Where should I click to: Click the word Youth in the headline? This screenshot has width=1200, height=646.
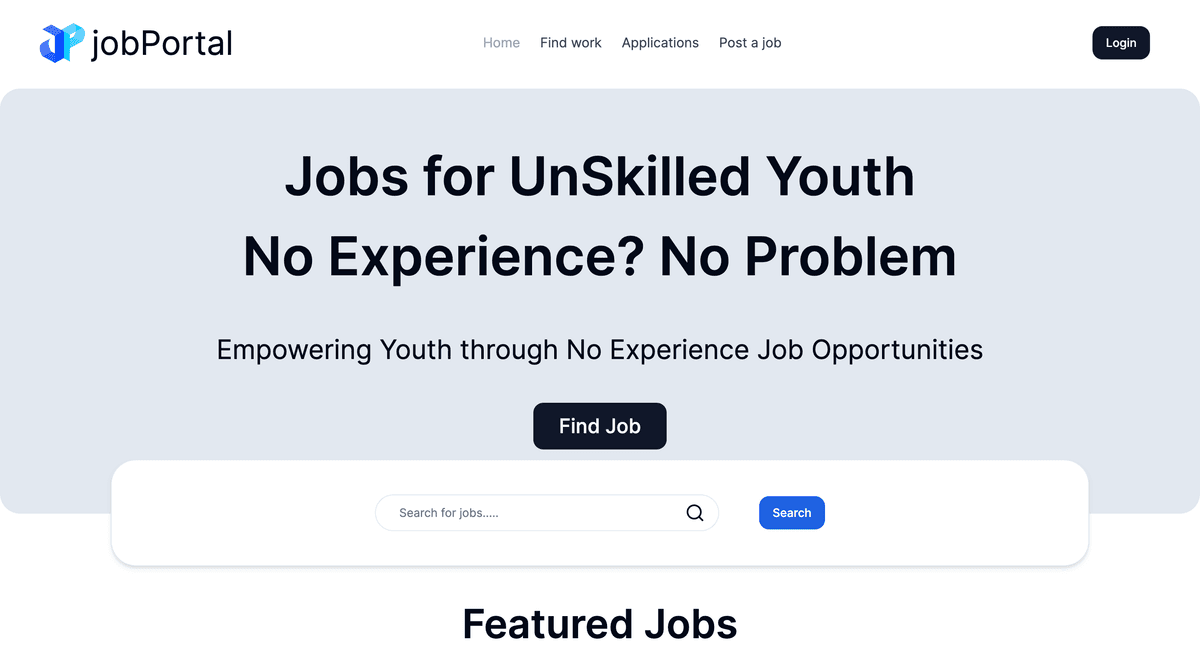[x=840, y=177]
